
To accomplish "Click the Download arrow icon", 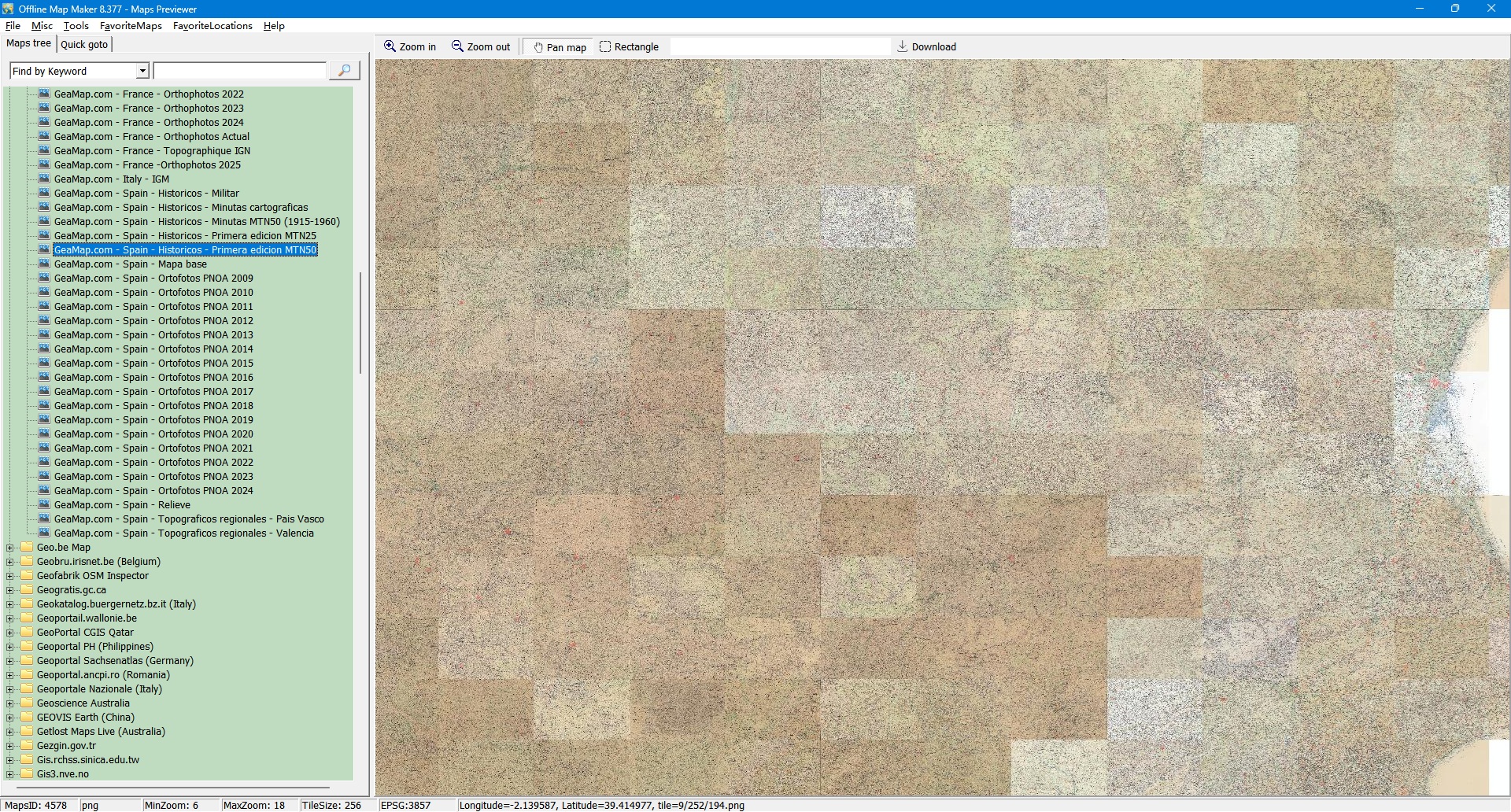I will point(903,46).
